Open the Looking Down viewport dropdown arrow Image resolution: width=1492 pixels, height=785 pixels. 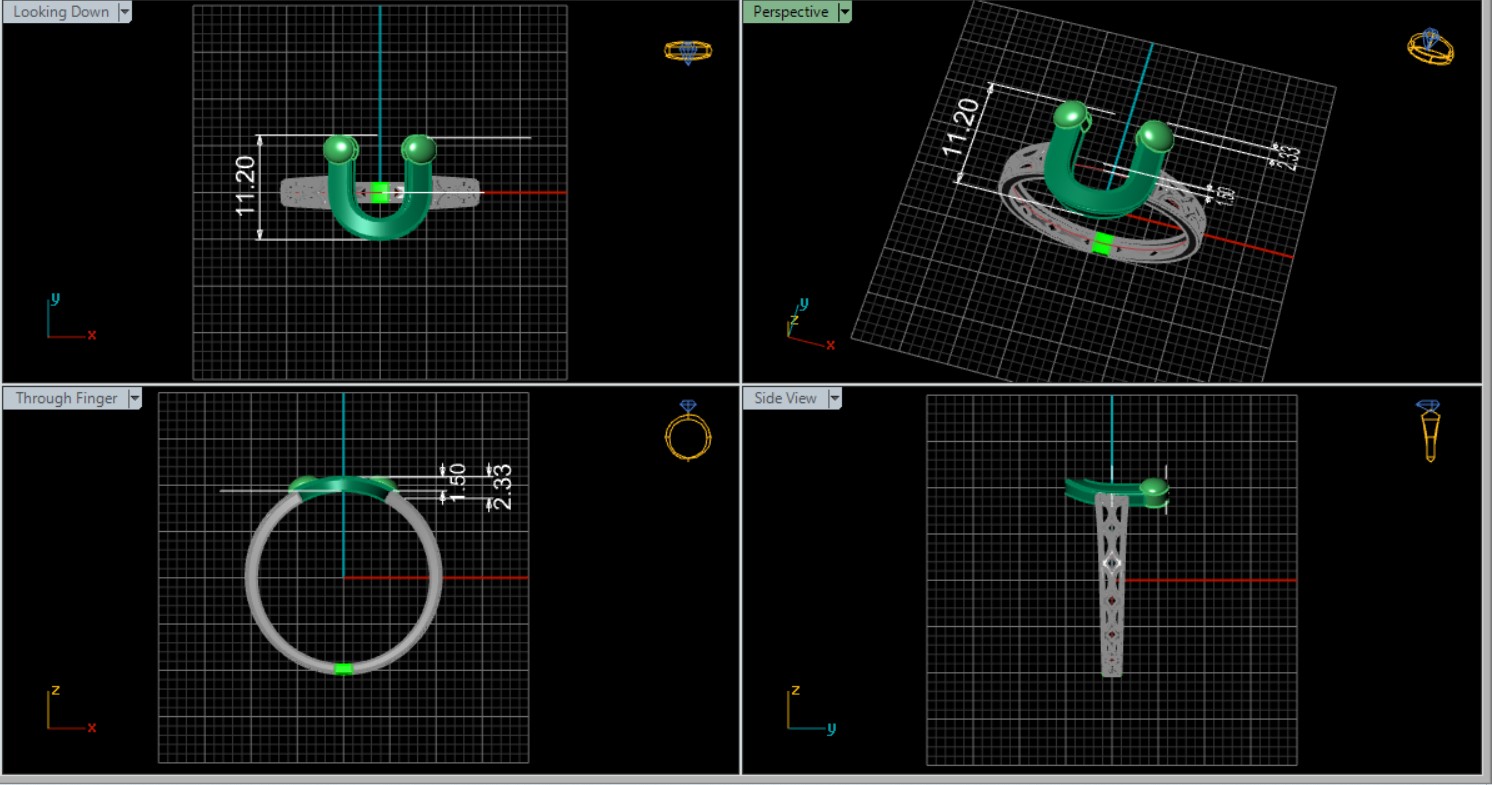[x=125, y=12]
